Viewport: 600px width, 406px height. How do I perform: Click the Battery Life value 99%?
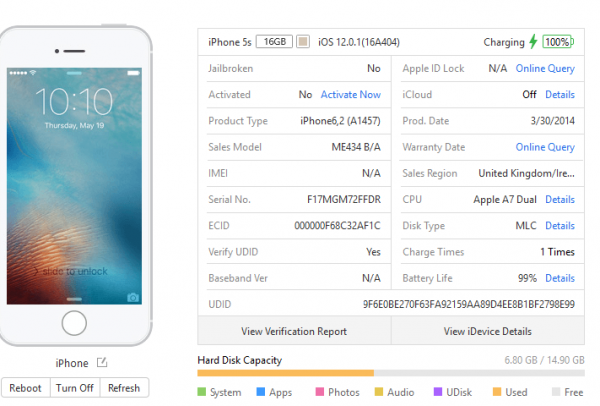527,278
